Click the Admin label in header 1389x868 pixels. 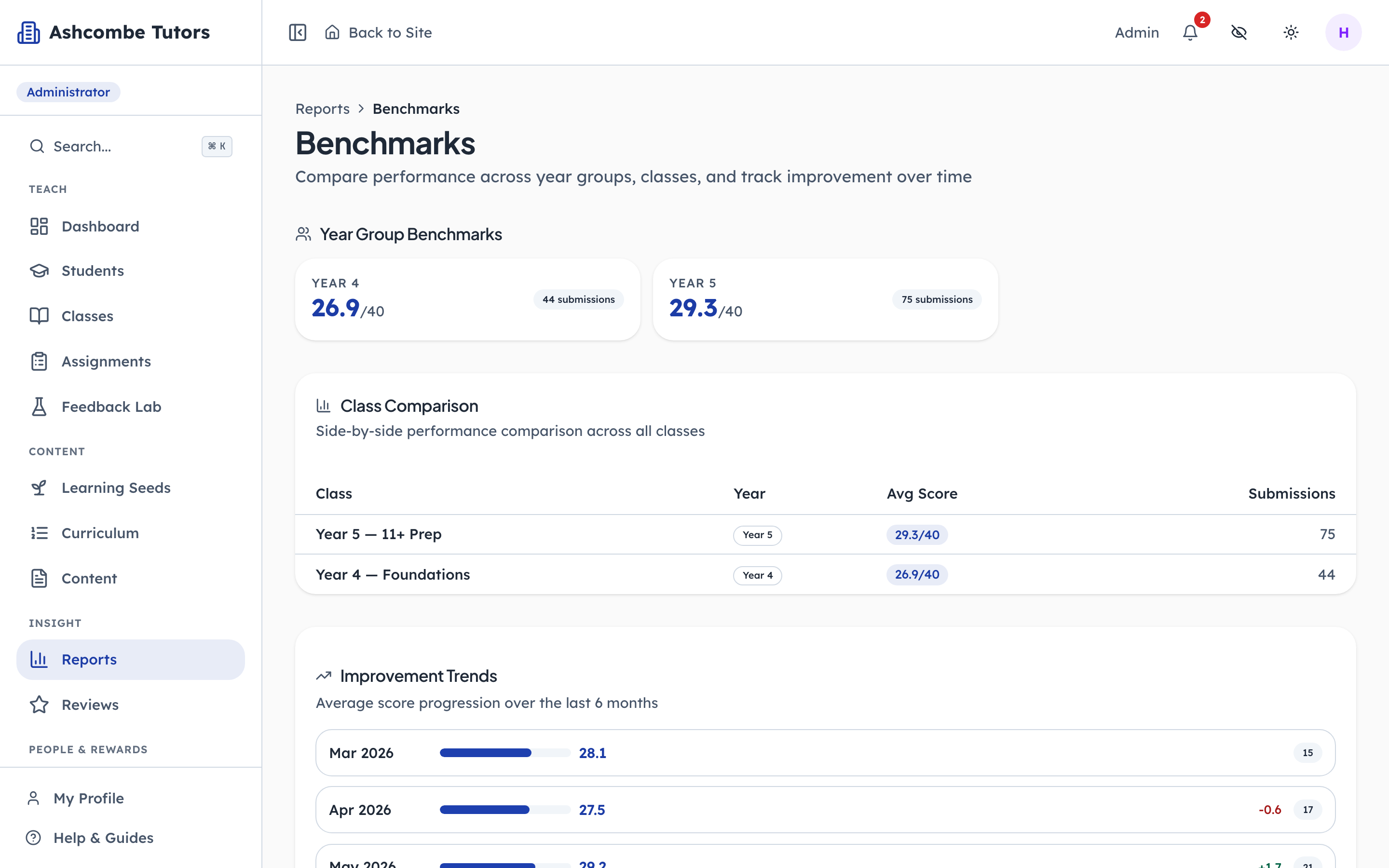pyautogui.click(x=1136, y=33)
